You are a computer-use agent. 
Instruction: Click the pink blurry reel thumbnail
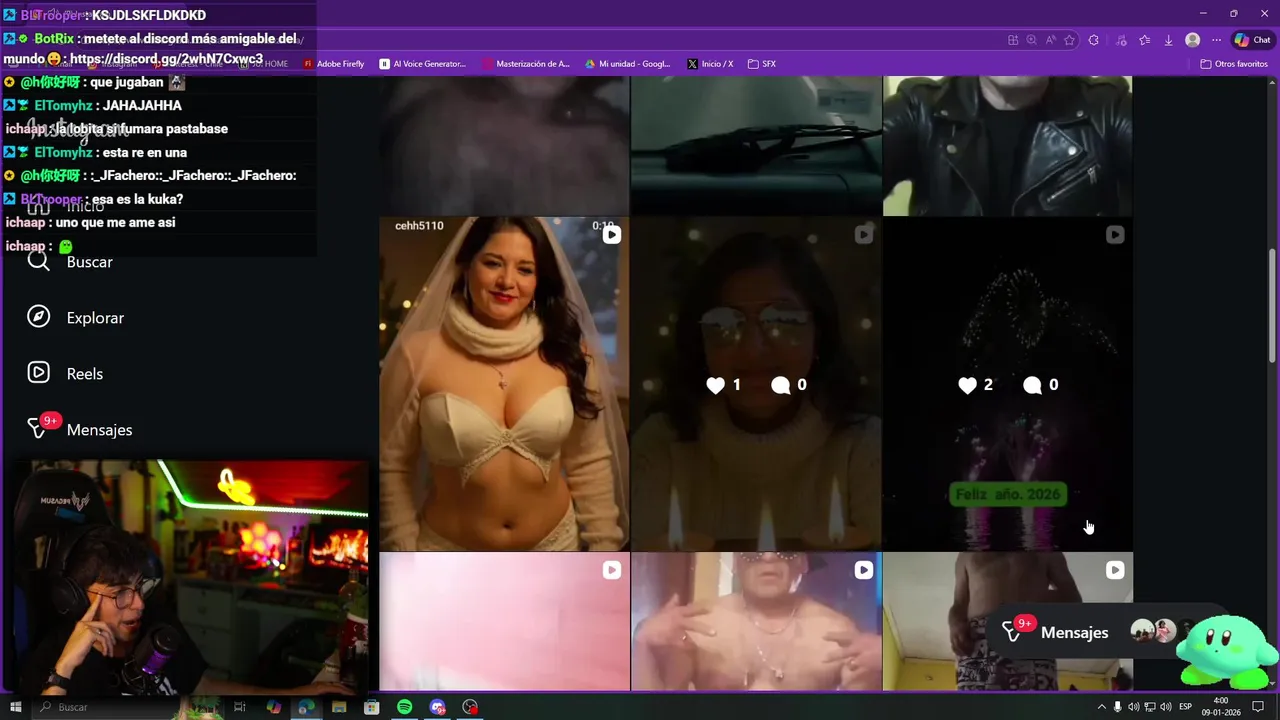(x=504, y=621)
